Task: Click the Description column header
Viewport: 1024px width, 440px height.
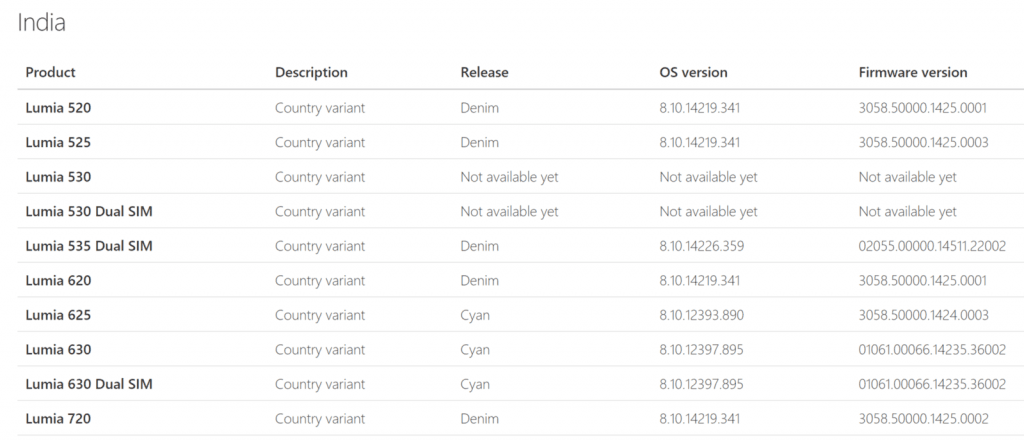Action: click(x=311, y=72)
